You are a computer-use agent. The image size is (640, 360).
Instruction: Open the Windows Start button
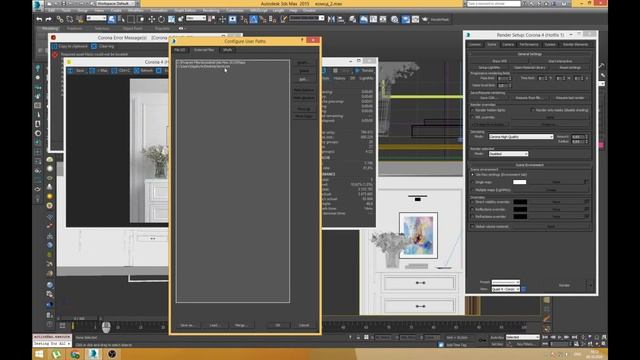pos(40,354)
